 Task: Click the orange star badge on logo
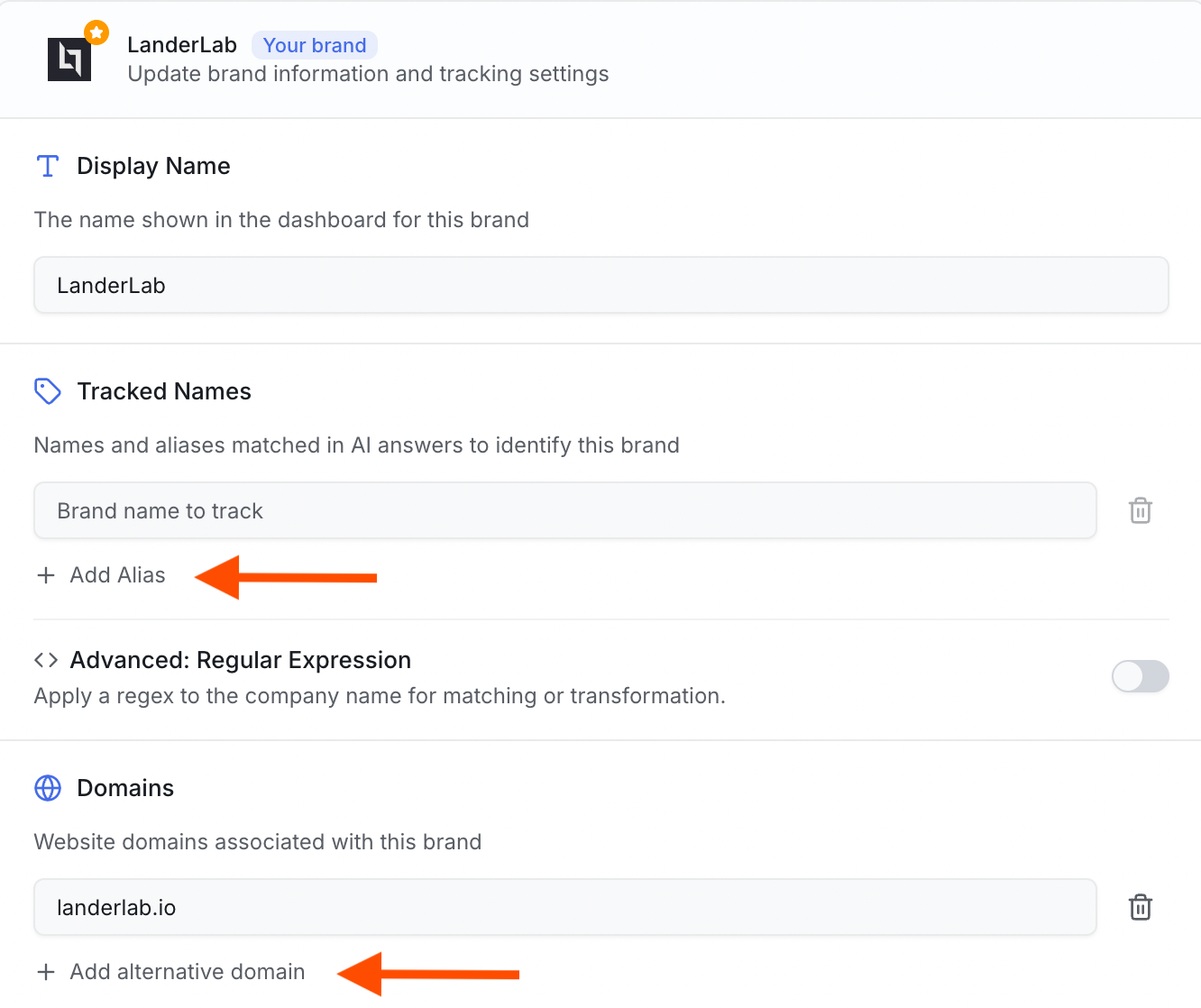click(x=96, y=32)
